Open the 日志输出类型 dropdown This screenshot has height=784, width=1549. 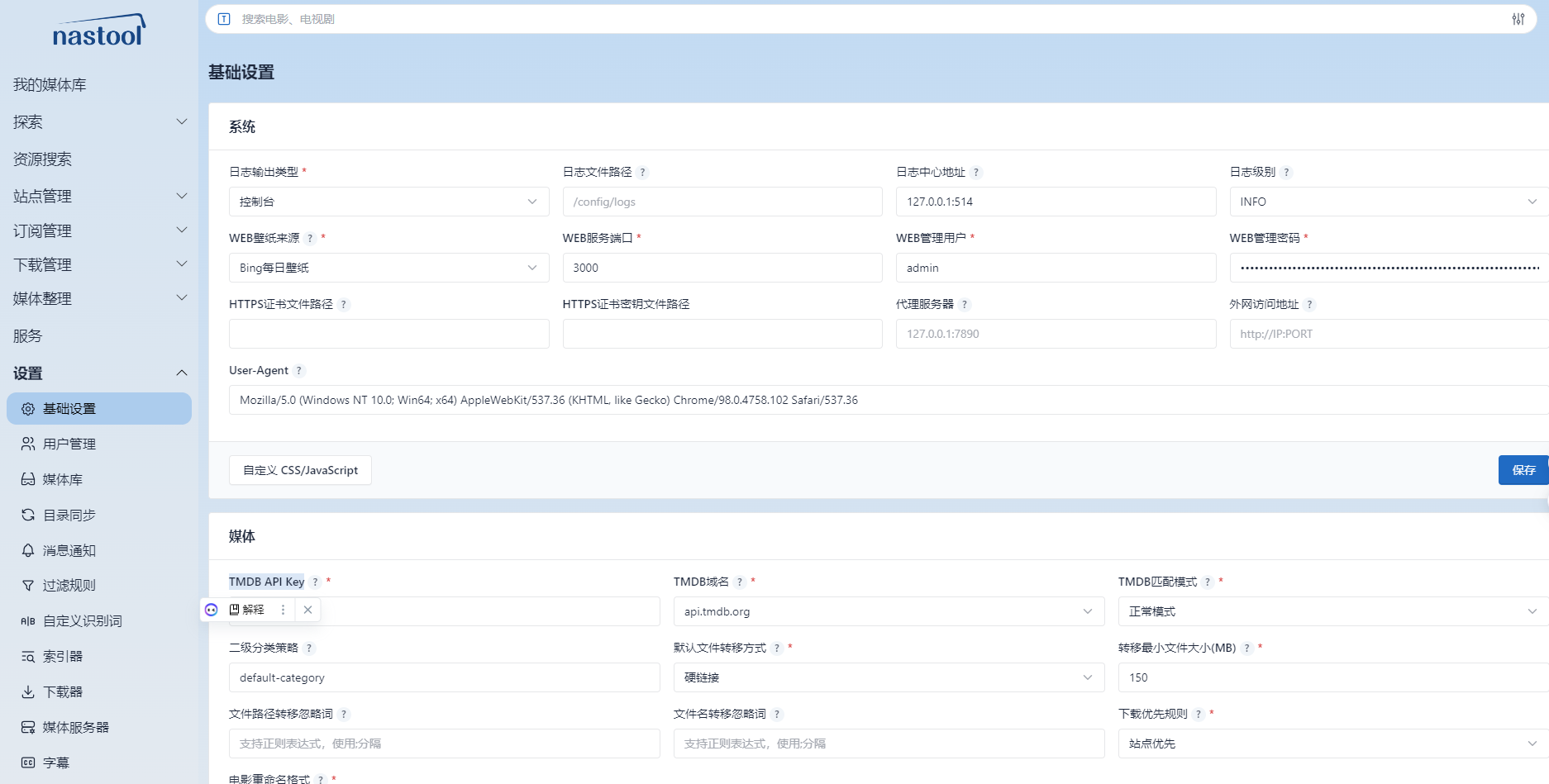click(389, 202)
